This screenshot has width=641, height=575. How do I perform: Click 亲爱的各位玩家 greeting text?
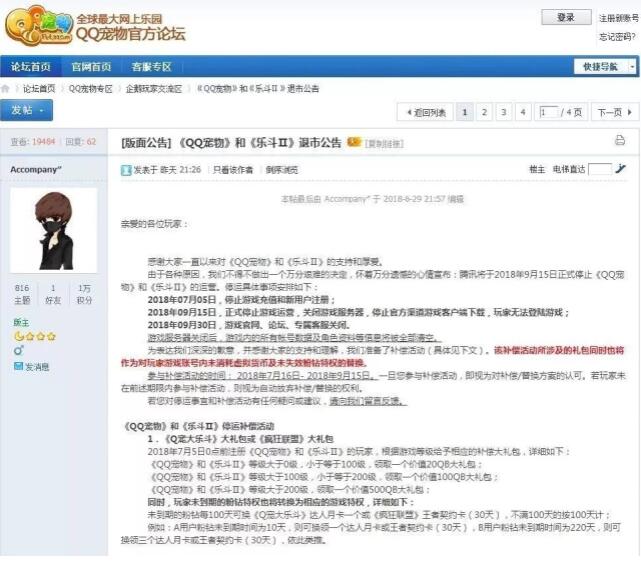coord(154,224)
